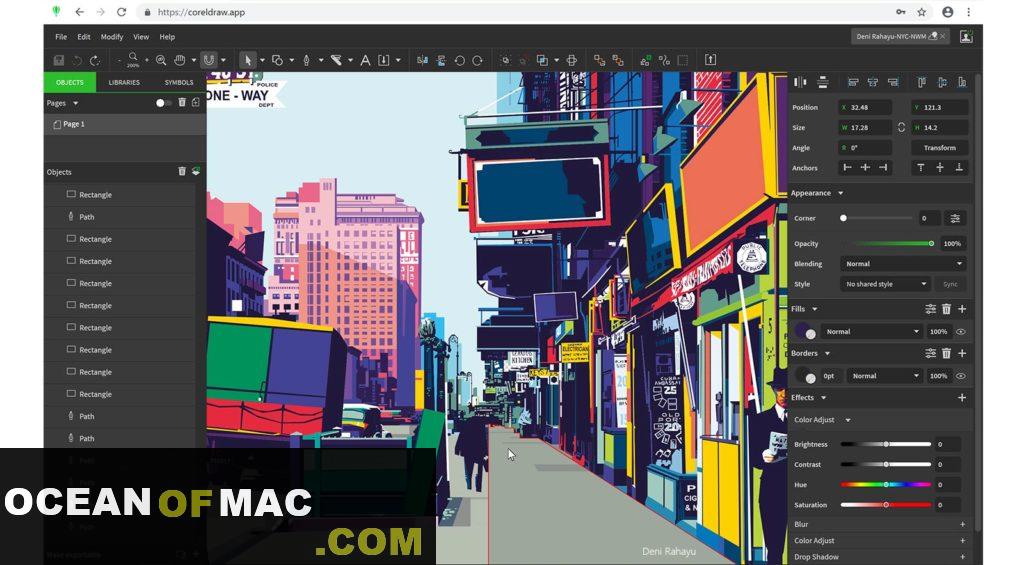Select the Place image tool
This screenshot has width=1024, height=565.
[384, 60]
